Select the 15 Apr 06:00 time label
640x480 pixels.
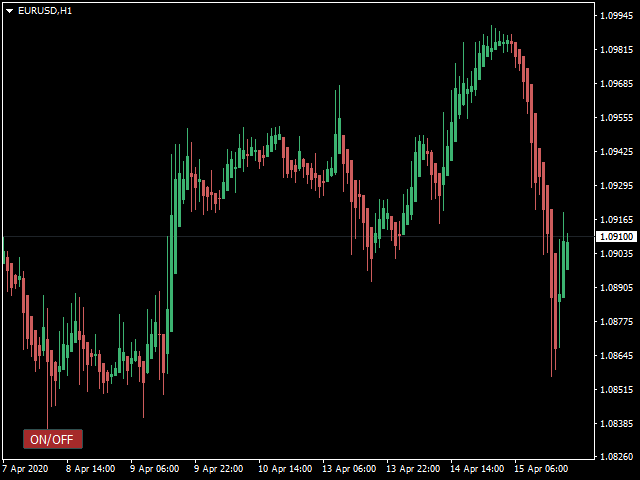(540, 468)
